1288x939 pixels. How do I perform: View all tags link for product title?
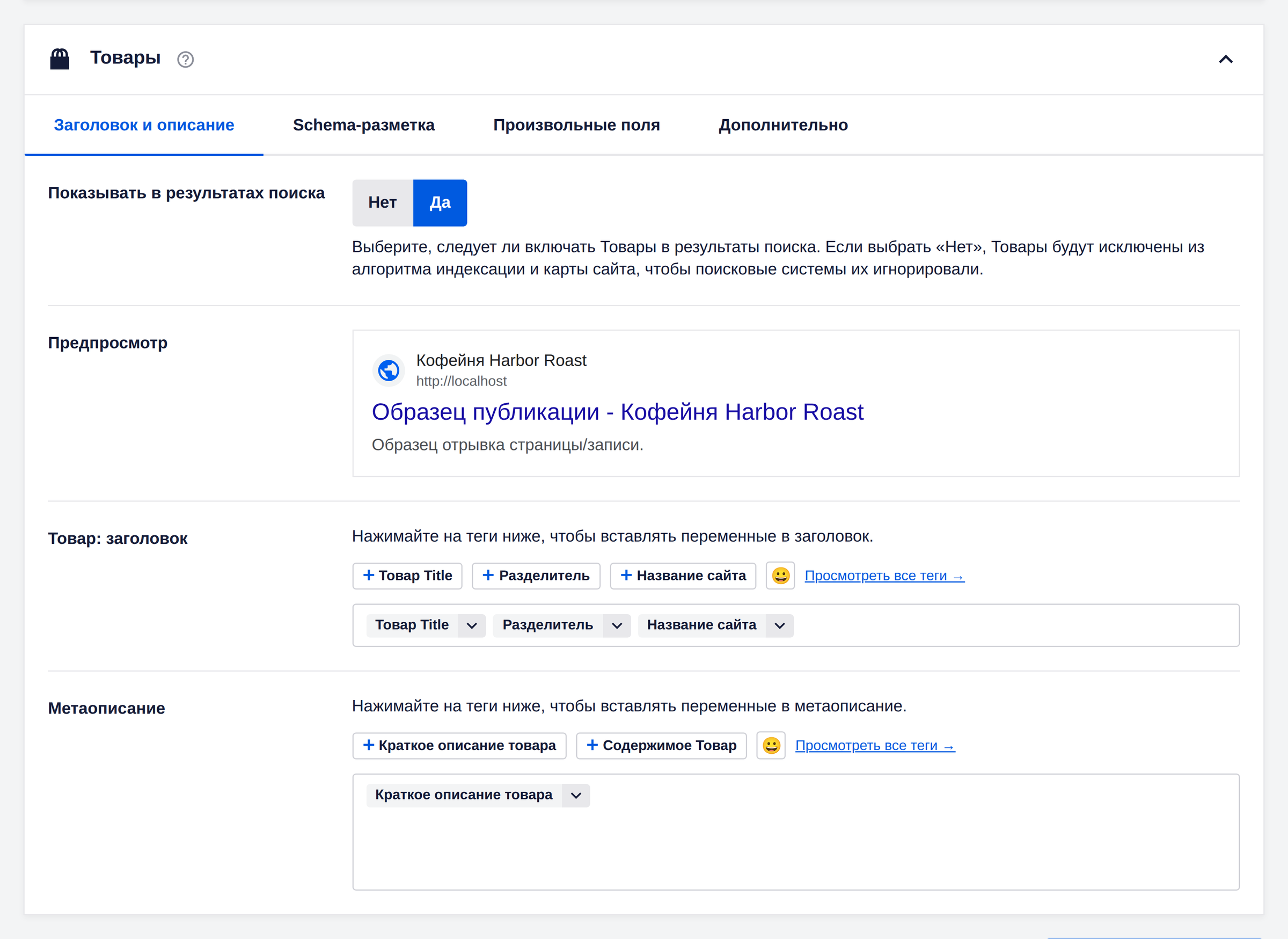point(884,576)
